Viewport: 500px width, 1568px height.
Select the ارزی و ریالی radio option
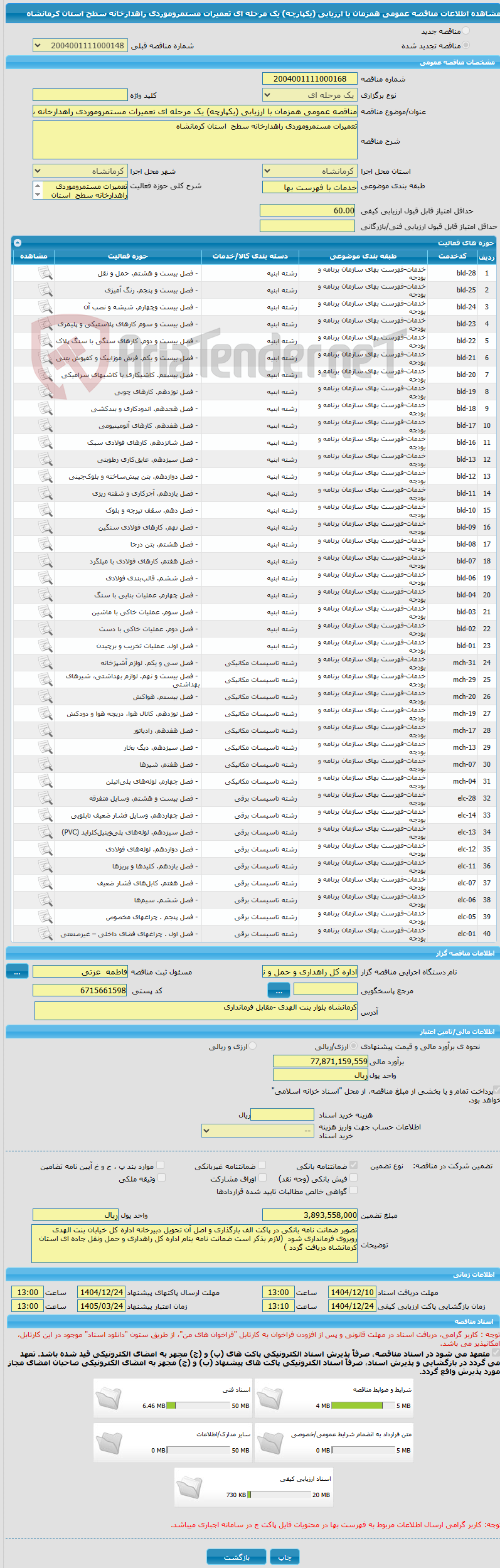[252, 1047]
